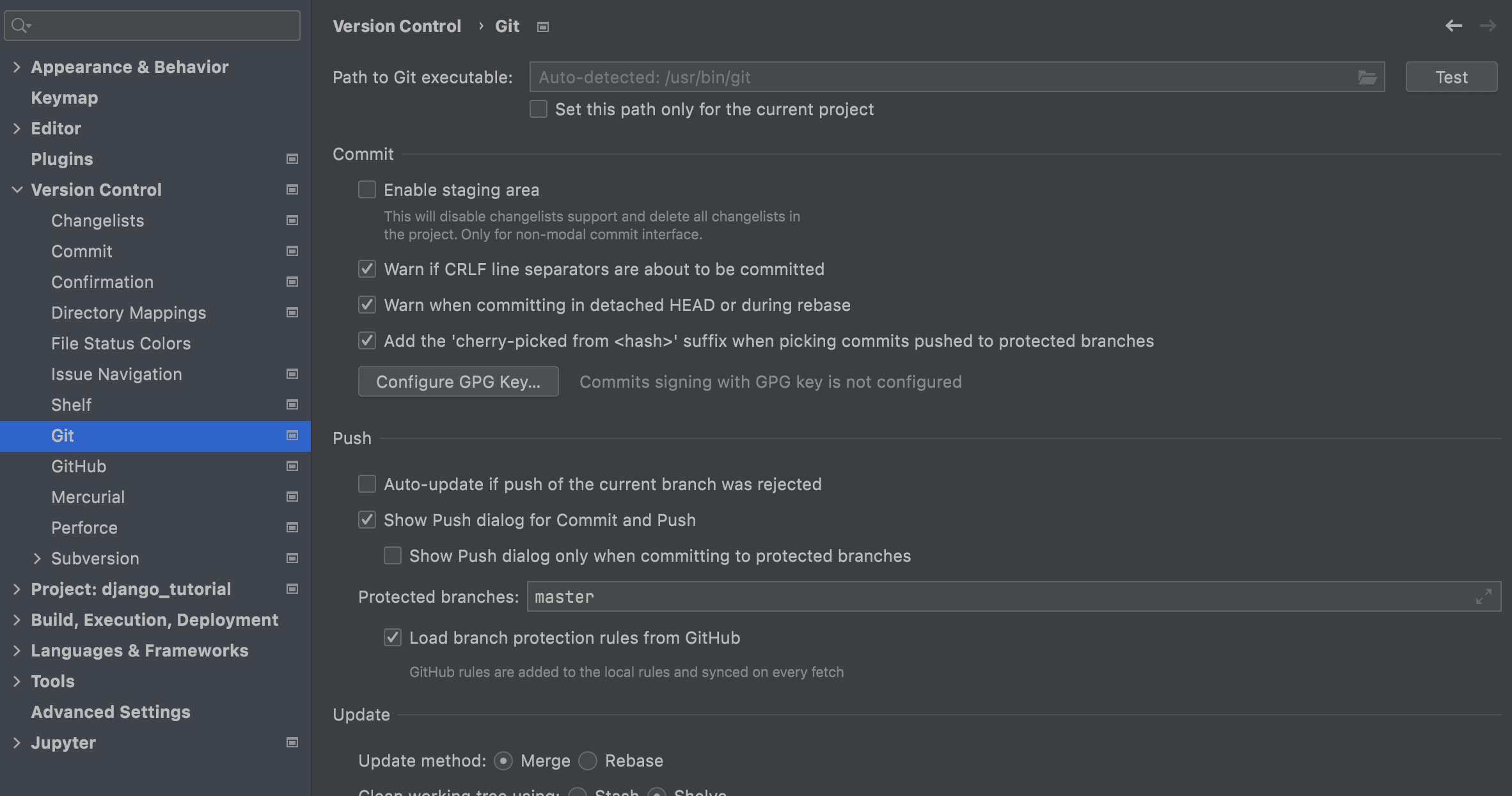1512x796 pixels.
Task: Click the expand icon in Protected branches field
Action: point(1483,596)
